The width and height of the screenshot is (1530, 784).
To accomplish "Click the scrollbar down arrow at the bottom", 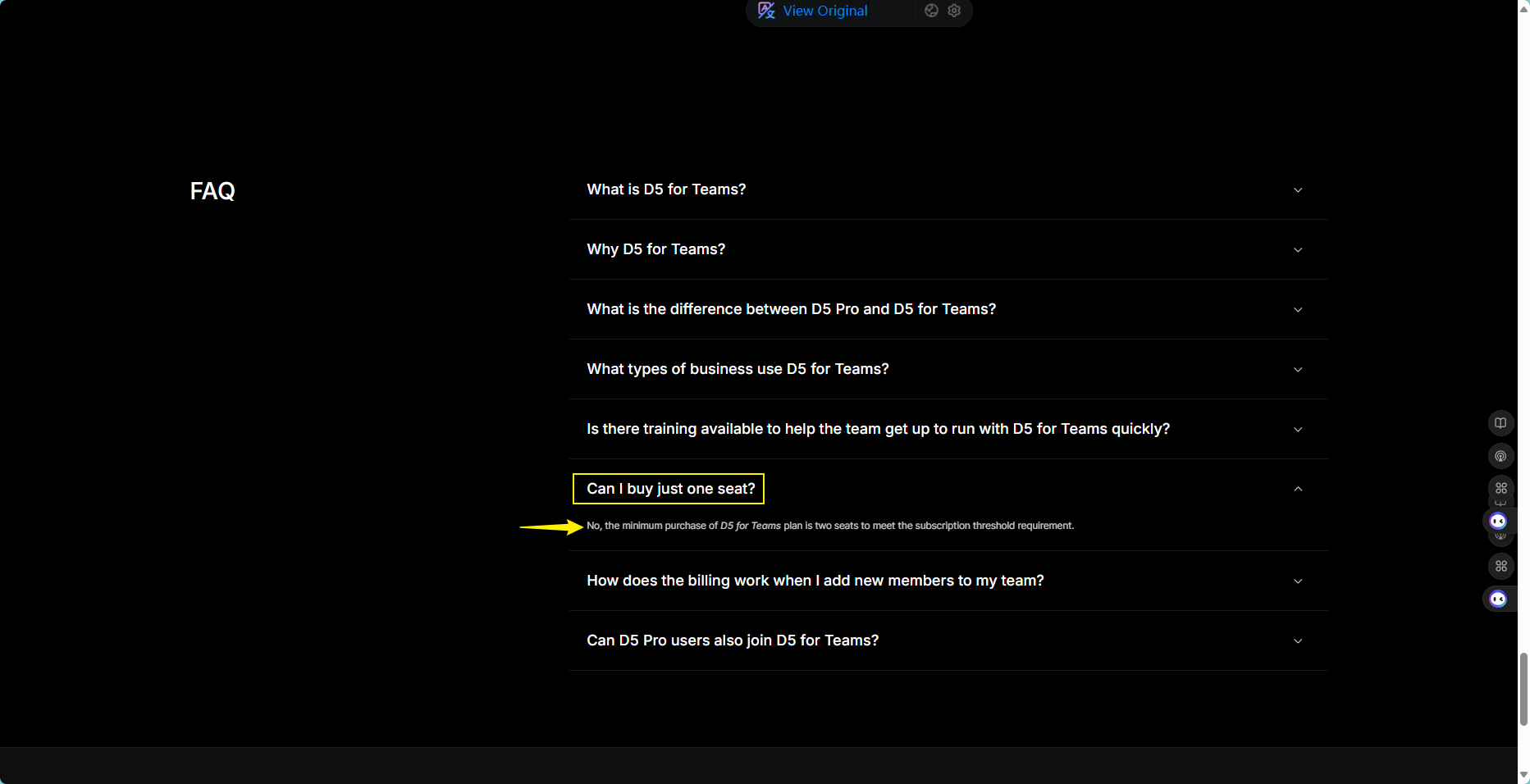I will pos(1523,775).
